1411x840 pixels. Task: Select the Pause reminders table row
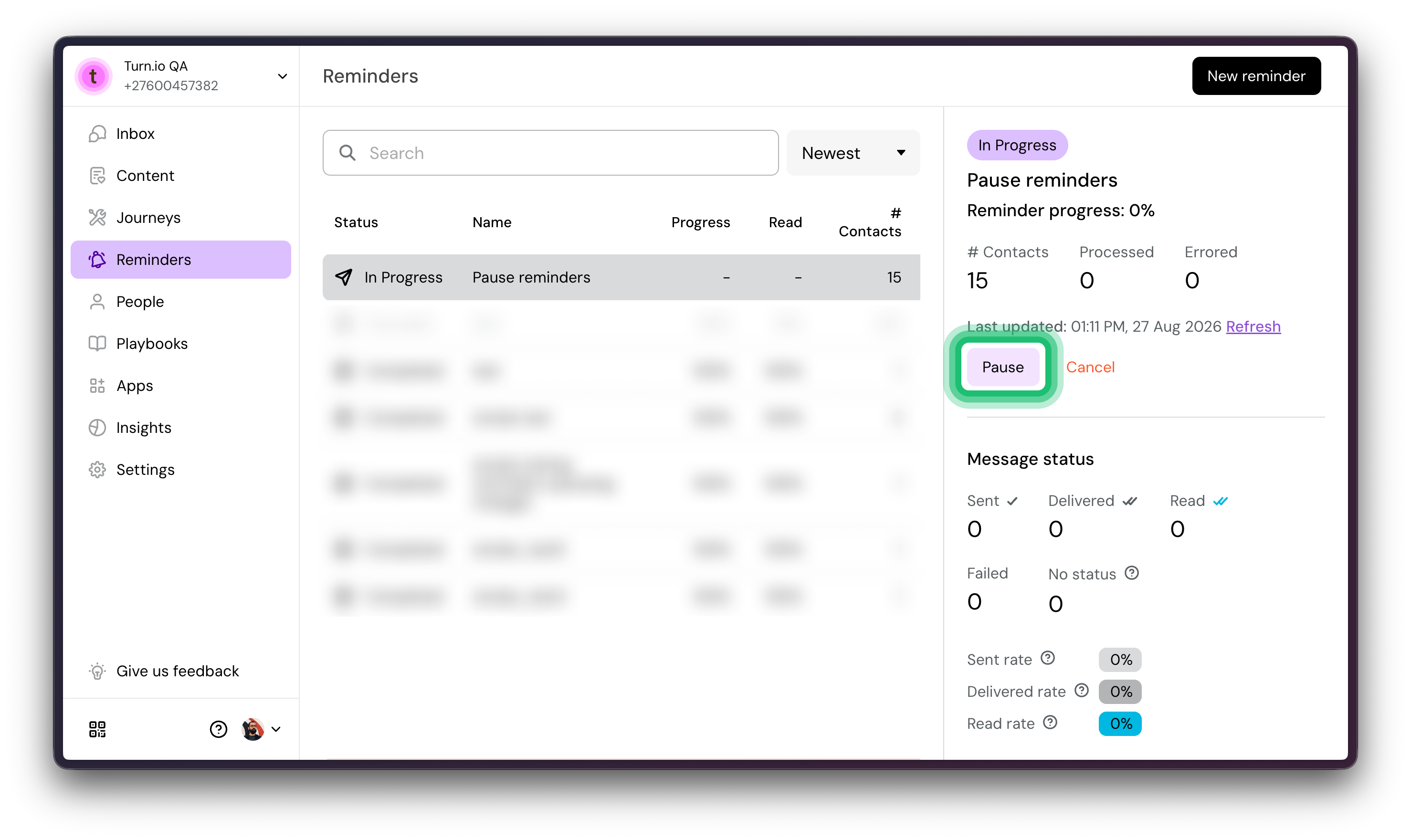[621, 277]
